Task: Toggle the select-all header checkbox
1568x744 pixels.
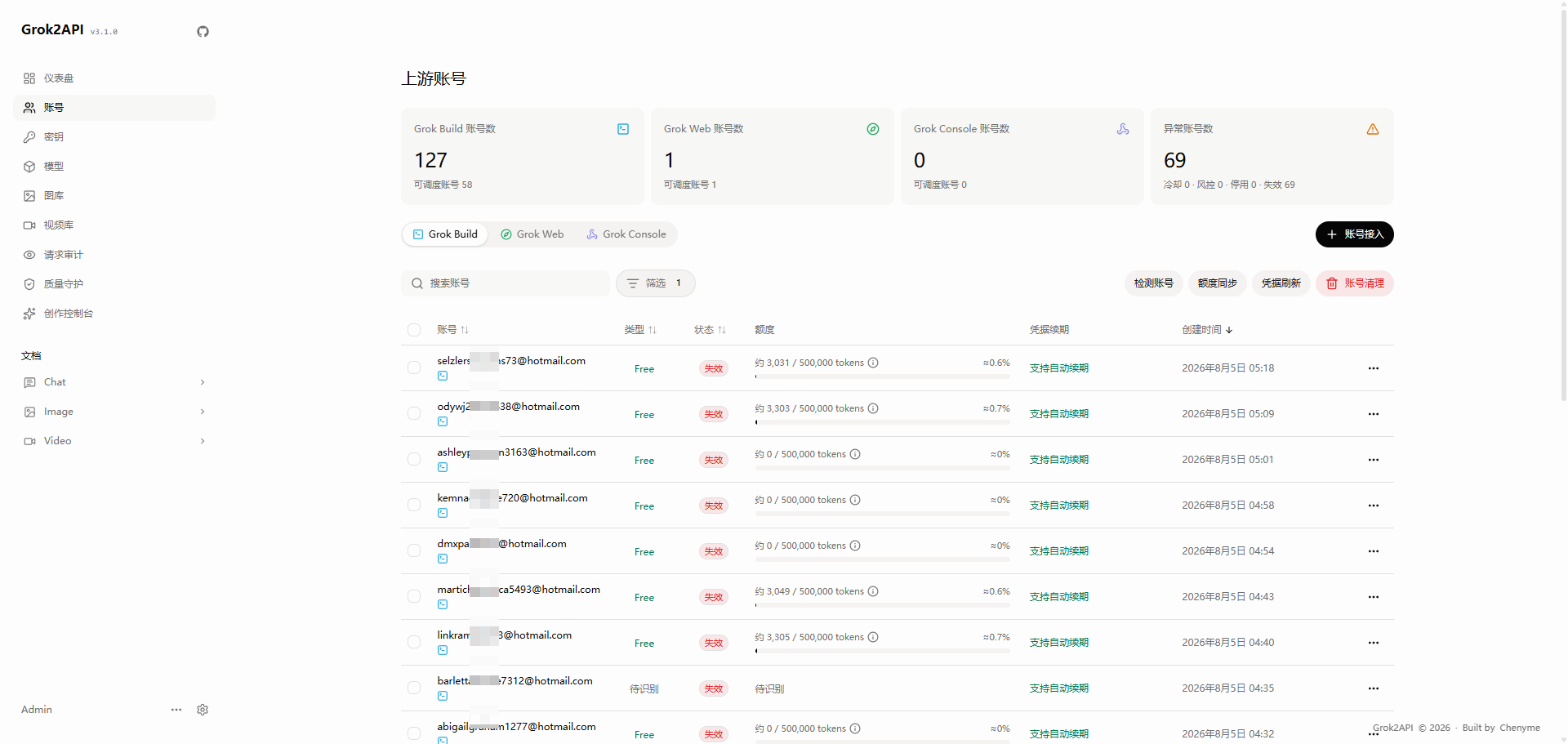Action: [414, 330]
